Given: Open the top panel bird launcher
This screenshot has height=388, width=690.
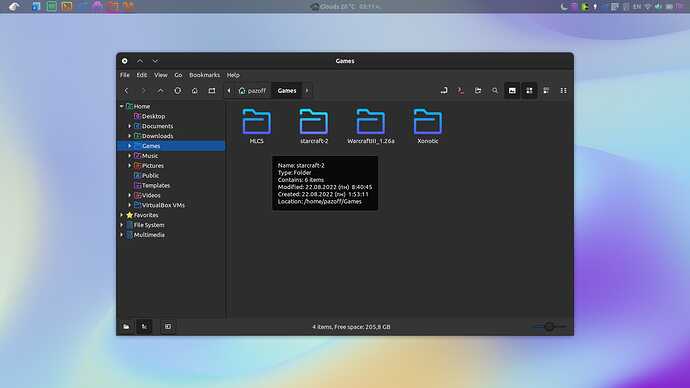Looking at the screenshot, I should click(14, 6).
